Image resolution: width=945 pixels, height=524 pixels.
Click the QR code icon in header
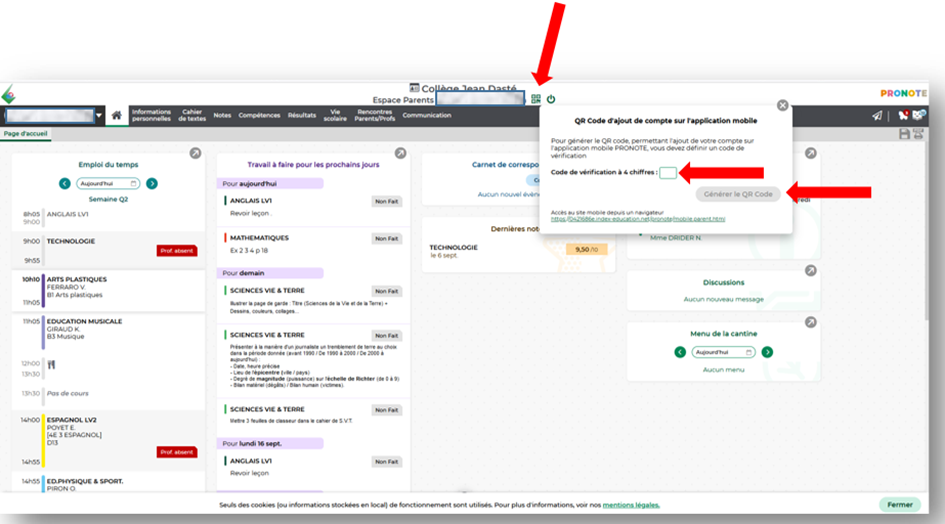point(536,99)
